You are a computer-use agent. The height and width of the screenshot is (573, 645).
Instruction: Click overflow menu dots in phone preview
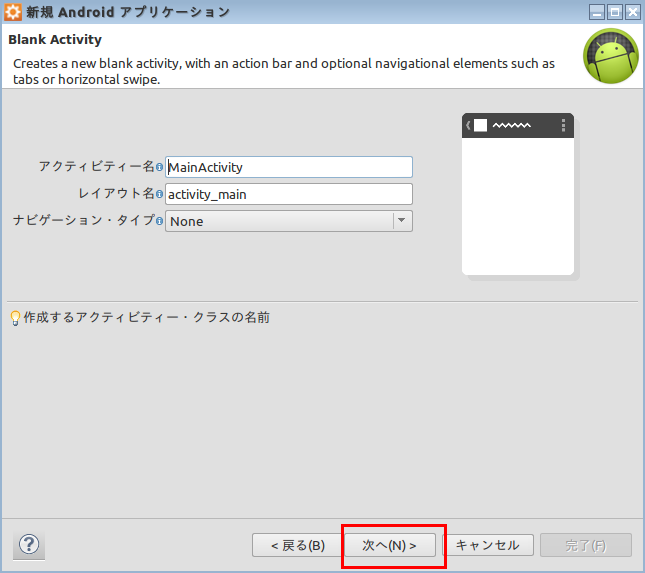point(563,125)
